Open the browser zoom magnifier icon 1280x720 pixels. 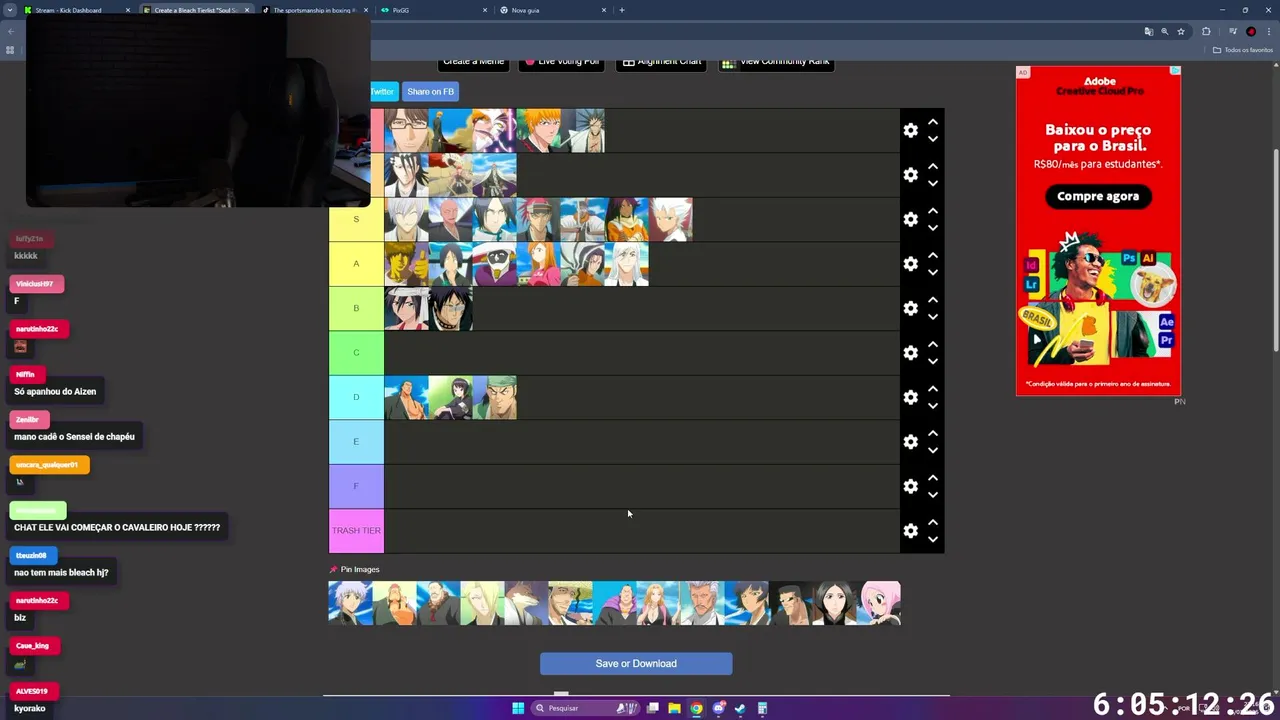1165,32
